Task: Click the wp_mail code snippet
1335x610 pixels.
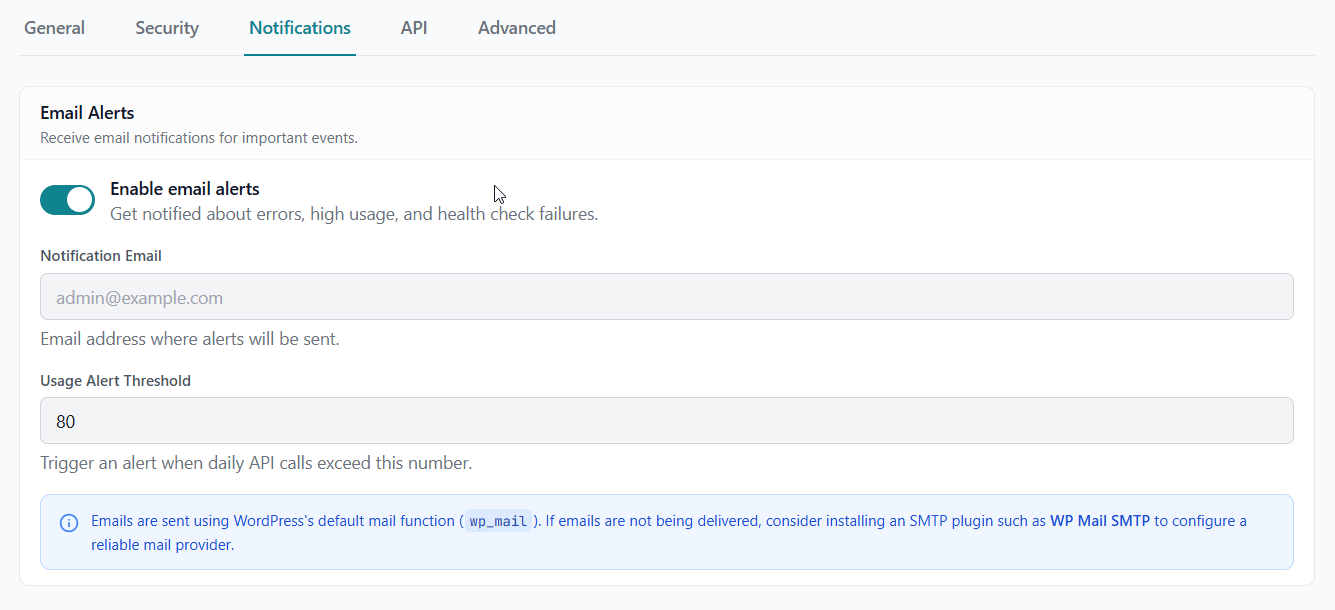Action: click(498, 521)
